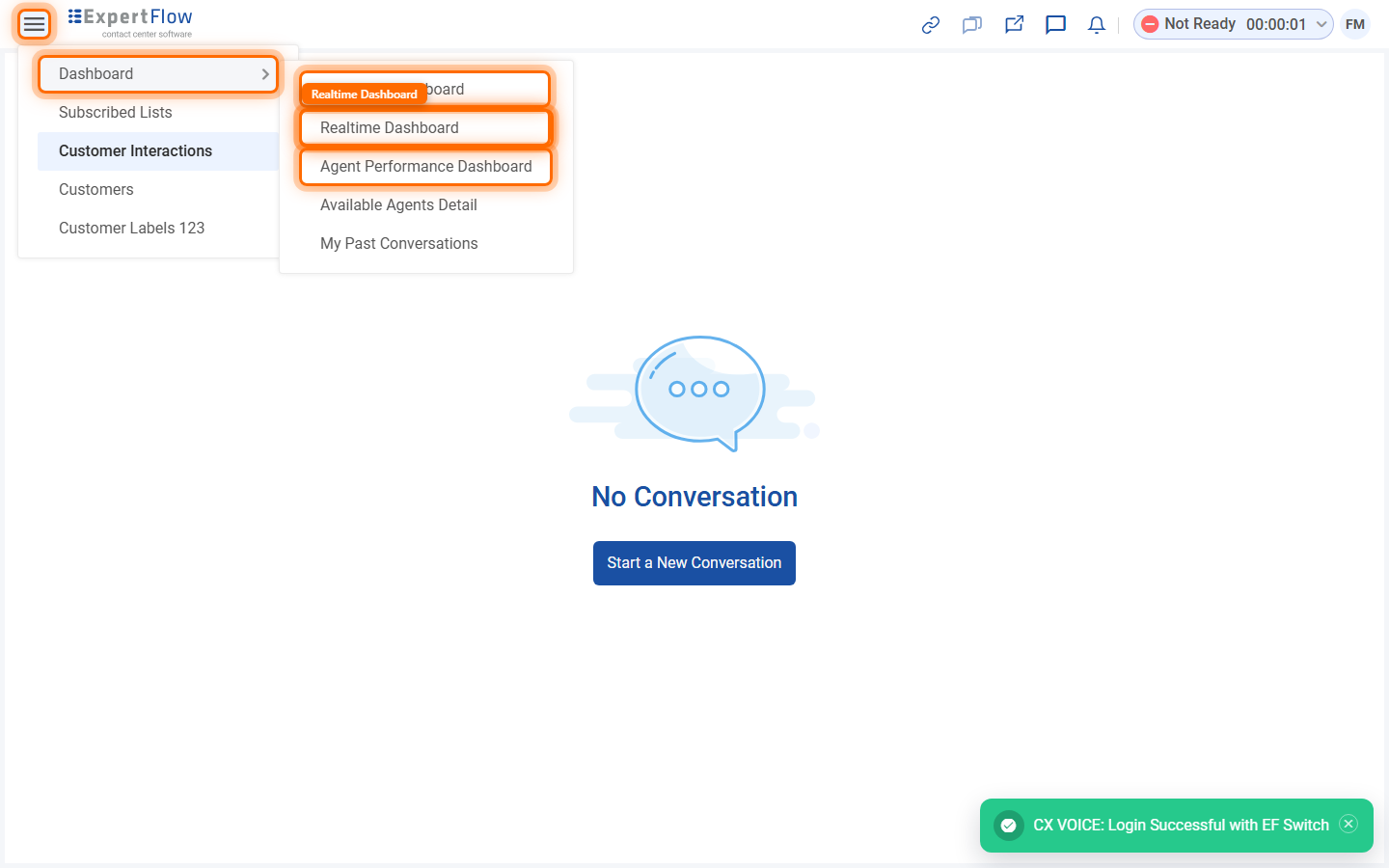This screenshot has width=1389, height=868.
Task: Click the 00:00:01 state timer
Action: coord(1276,24)
